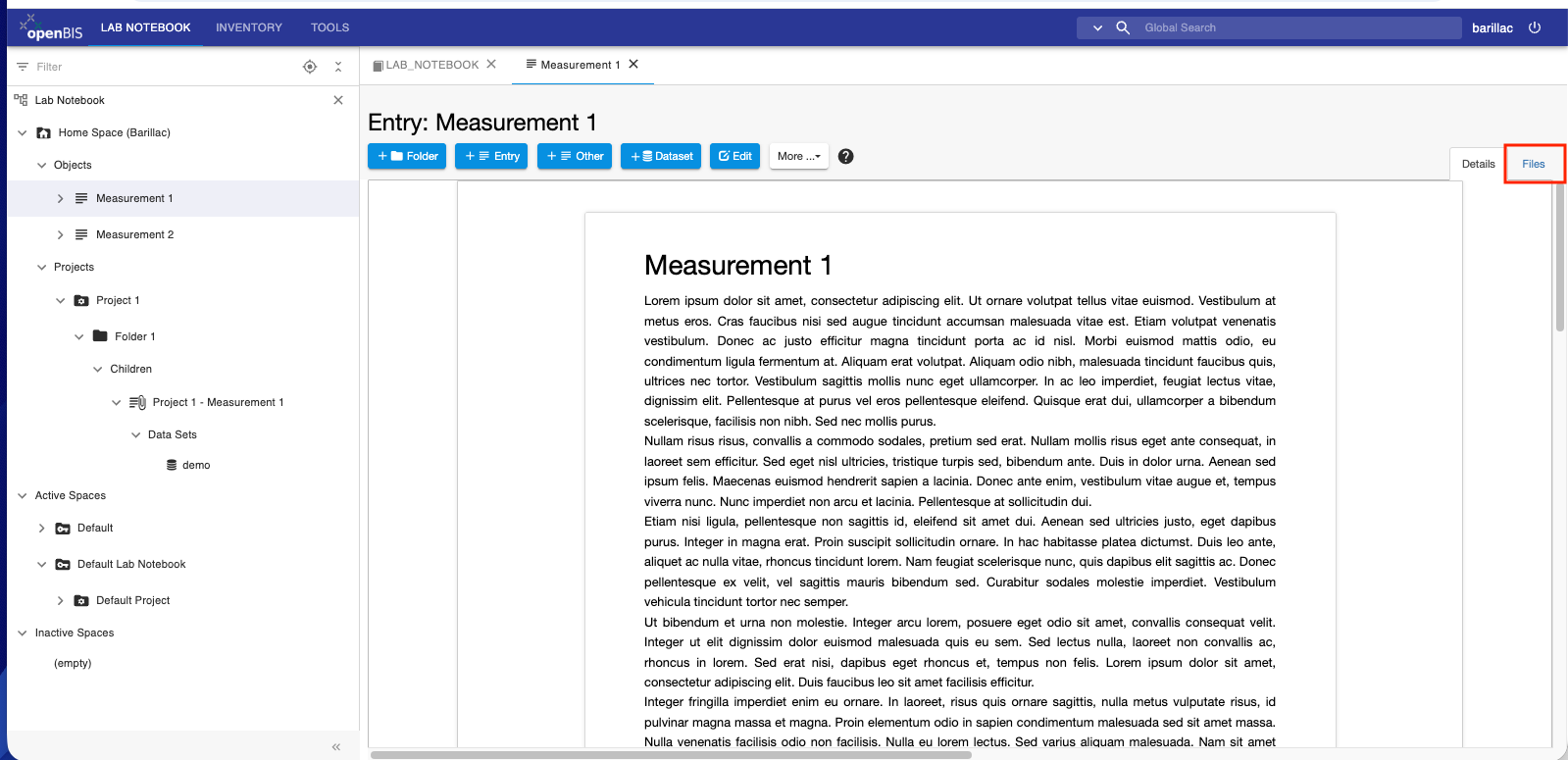Collapse the Projects tree node
1568x760 pixels.
tap(41, 267)
